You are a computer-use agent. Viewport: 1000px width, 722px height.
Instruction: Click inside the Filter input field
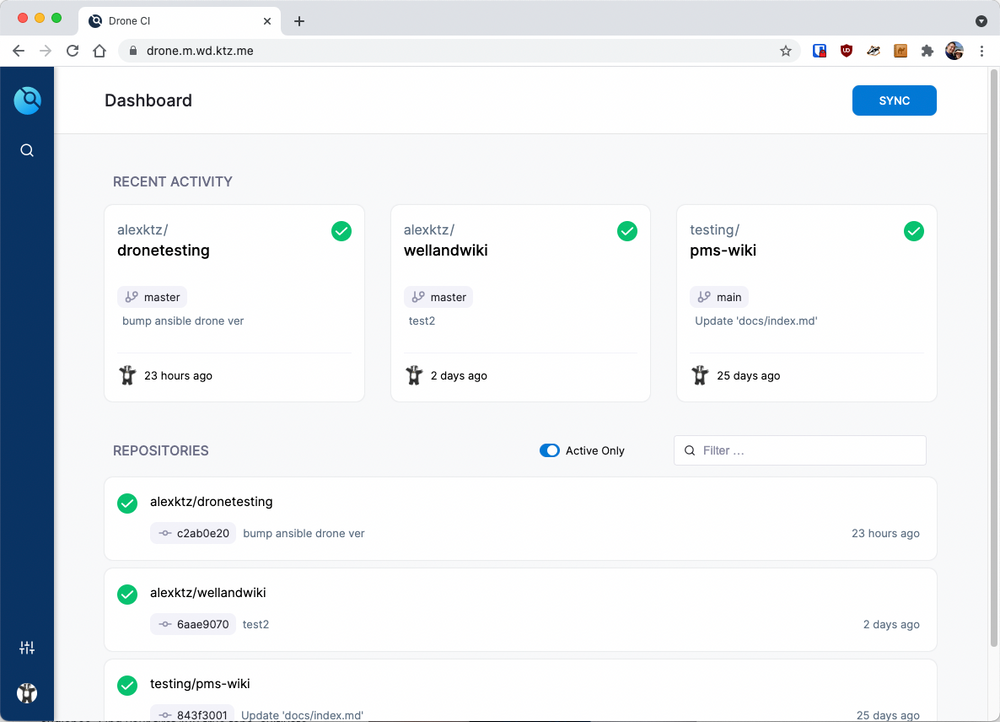790,450
